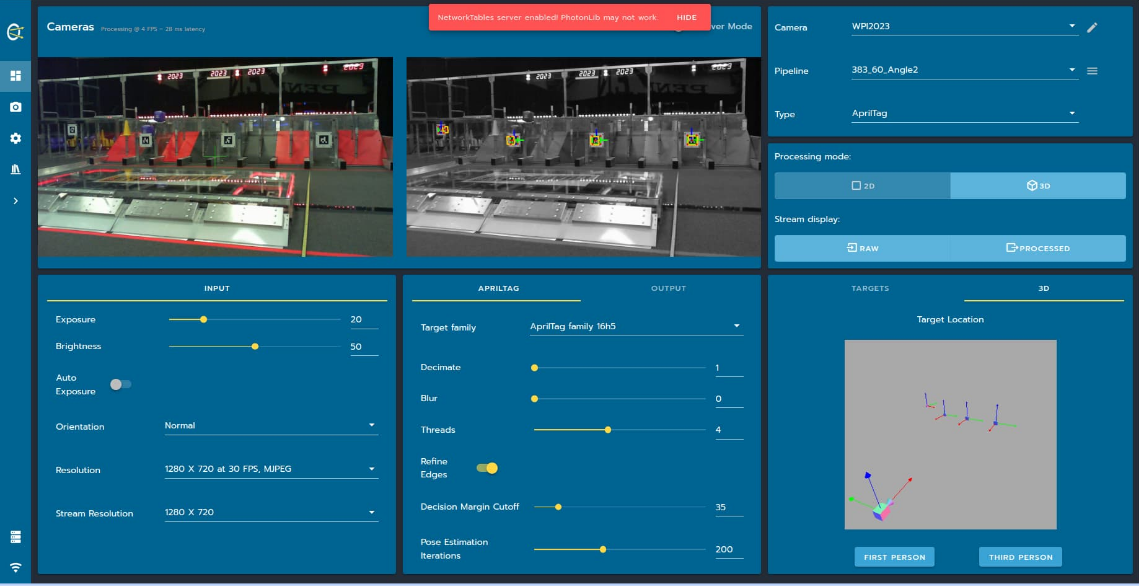
Task: Switch to the Targets tab
Action: coord(869,289)
